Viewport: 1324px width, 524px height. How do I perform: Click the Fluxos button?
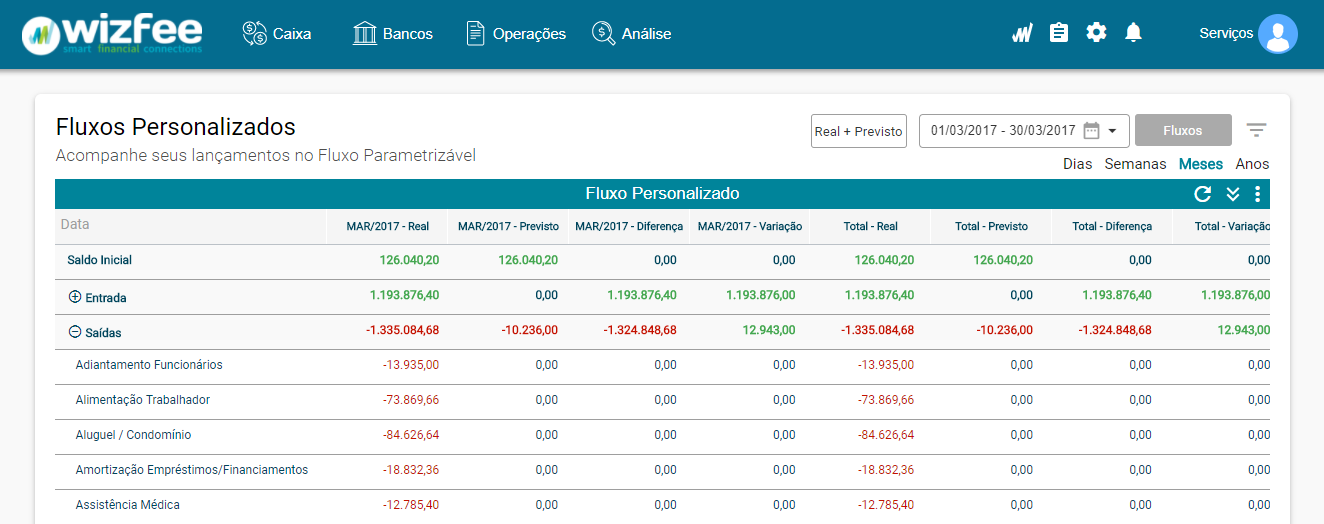1183,131
